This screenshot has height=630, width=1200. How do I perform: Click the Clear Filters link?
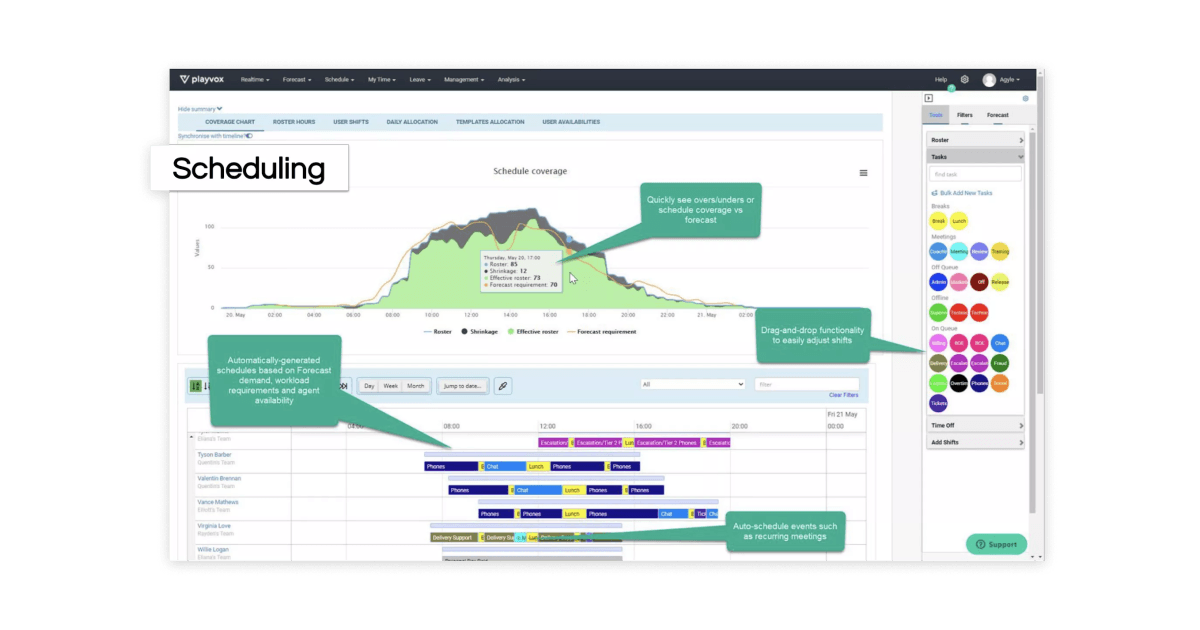pyautogui.click(x=844, y=395)
